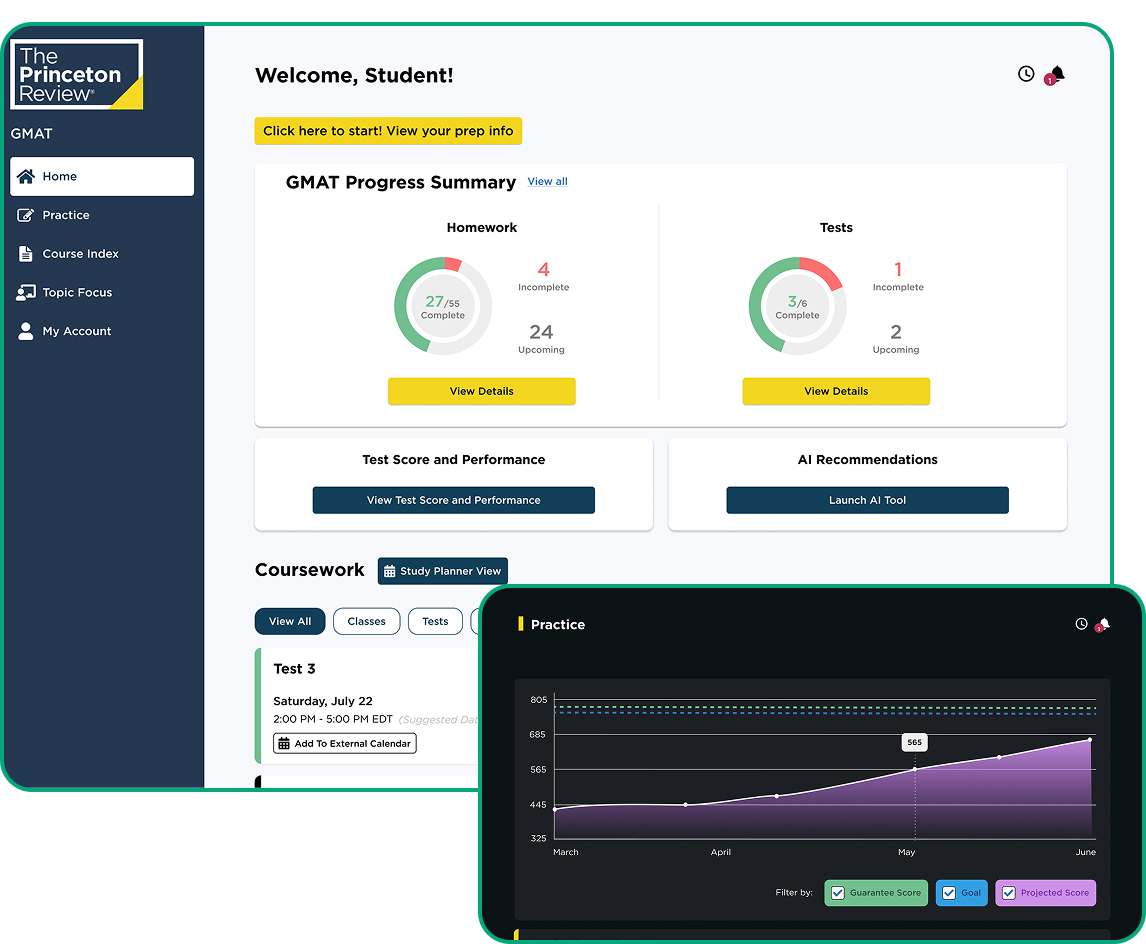Select the Classes tab under Coursework

tap(366, 621)
